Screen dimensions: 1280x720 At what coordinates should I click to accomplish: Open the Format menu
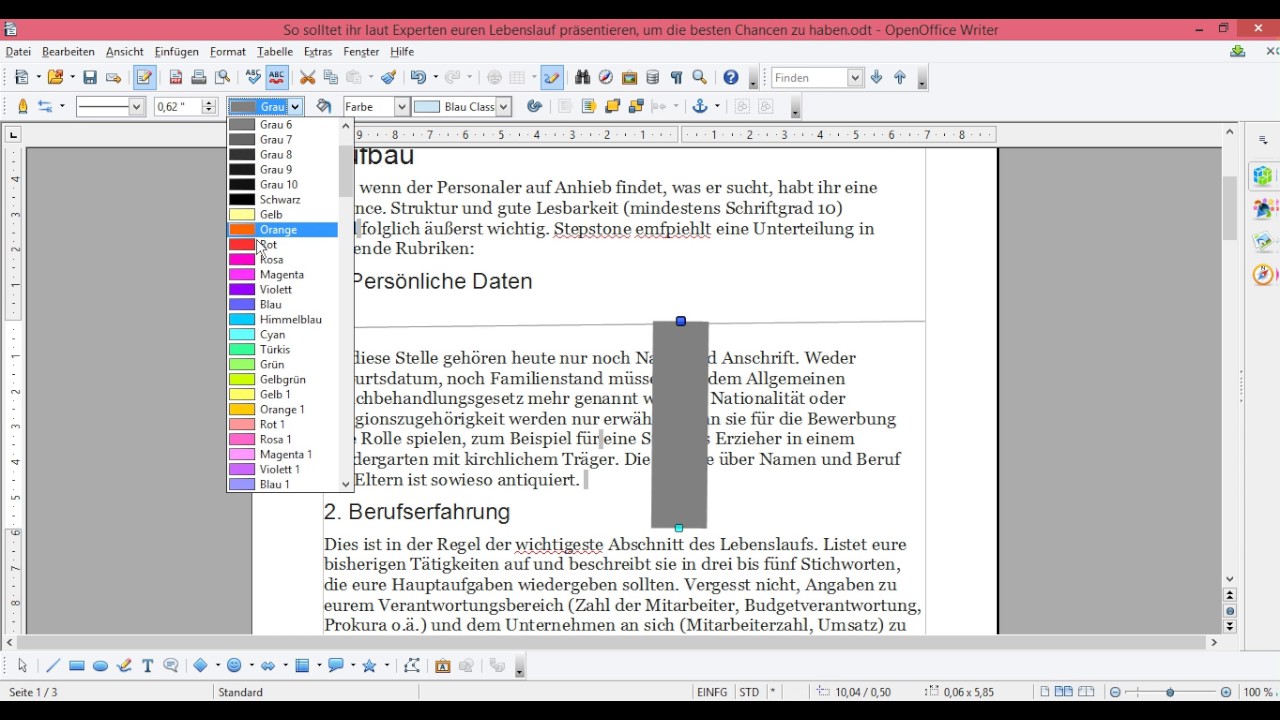(228, 52)
